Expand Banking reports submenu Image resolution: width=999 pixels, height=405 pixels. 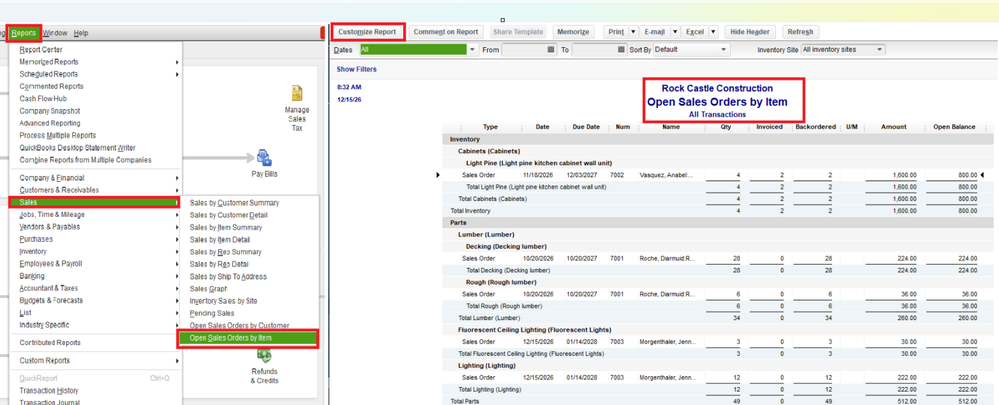[x=96, y=276]
